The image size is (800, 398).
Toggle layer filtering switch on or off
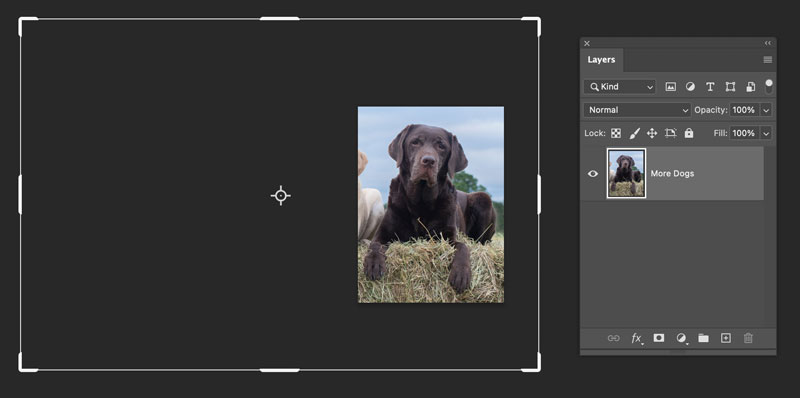click(768, 86)
